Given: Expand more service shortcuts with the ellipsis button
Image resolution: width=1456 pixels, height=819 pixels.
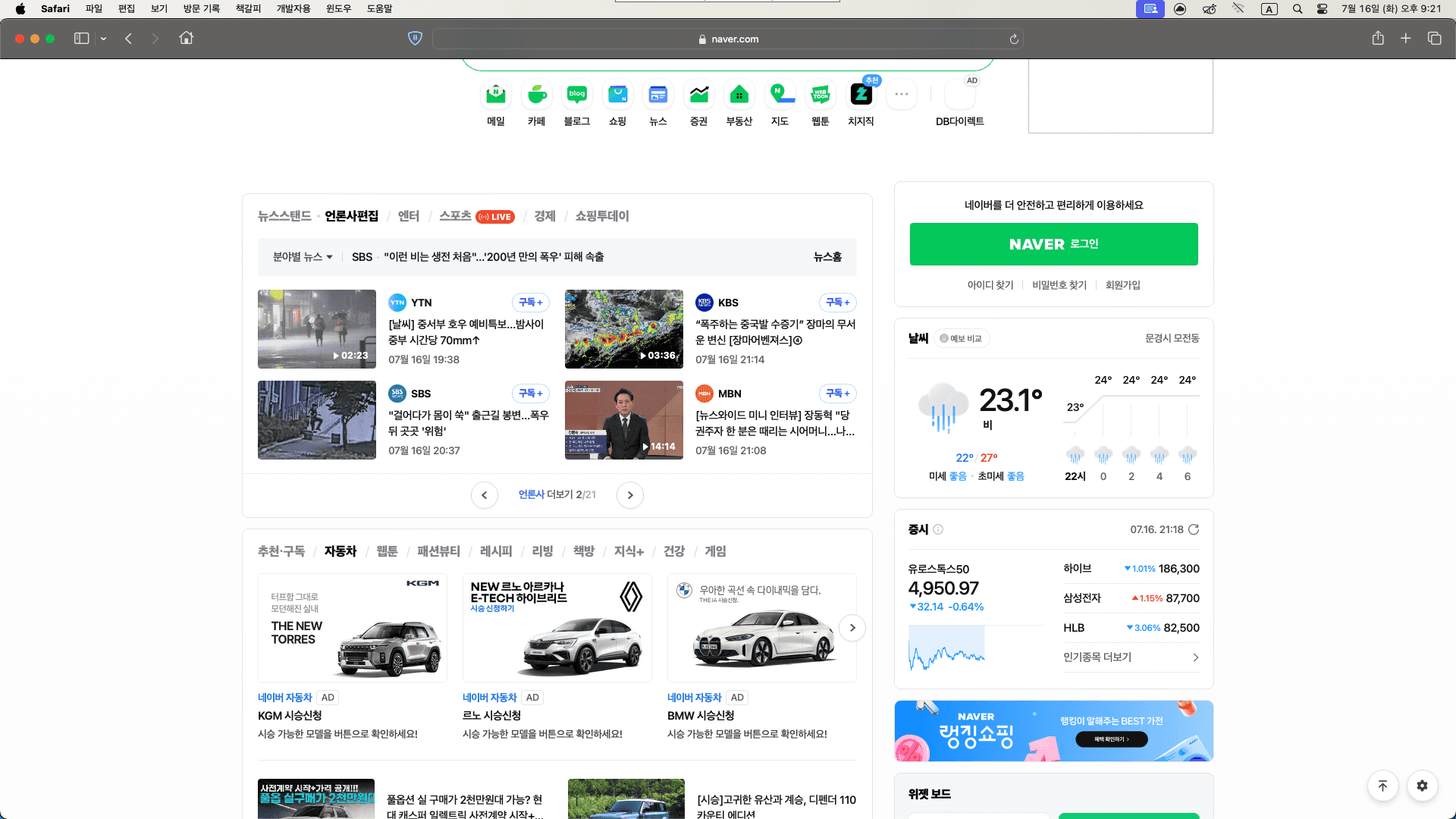Looking at the screenshot, I should 901,95.
